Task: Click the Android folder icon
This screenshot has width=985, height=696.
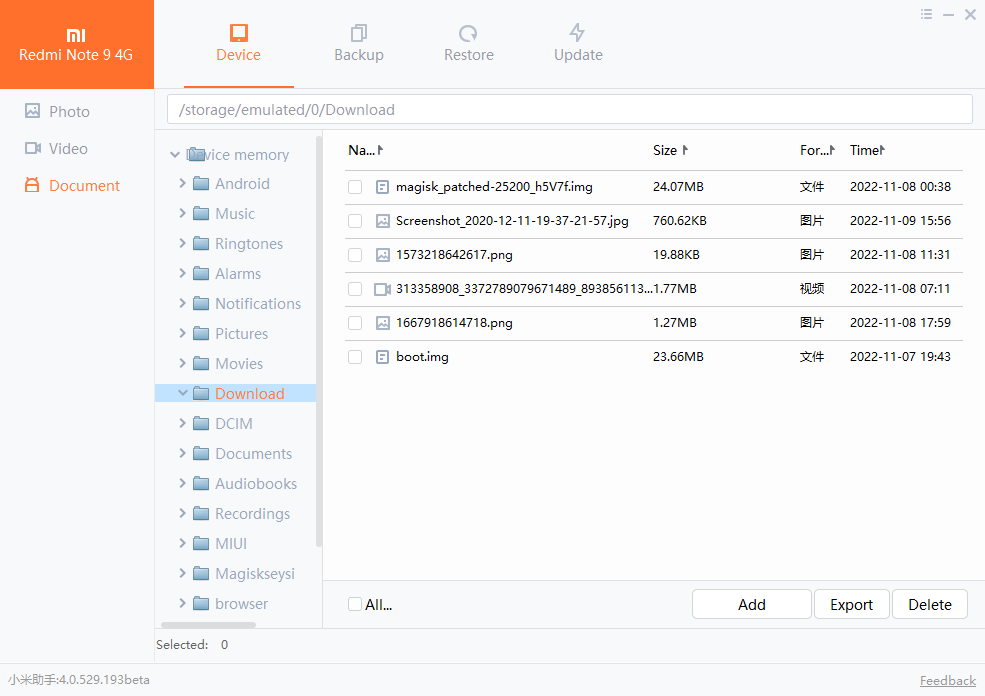Action: click(x=201, y=183)
